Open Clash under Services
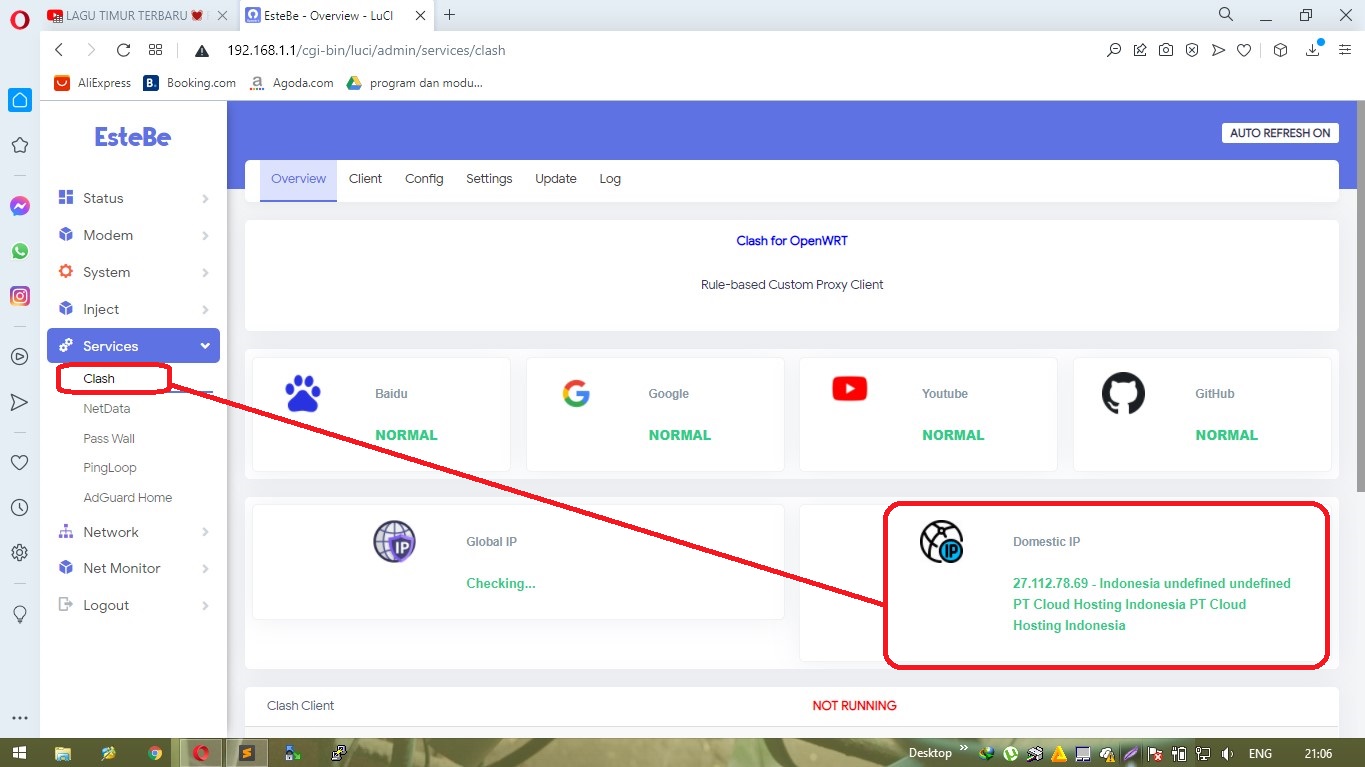1365x767 pixels. tap(99, 379)
